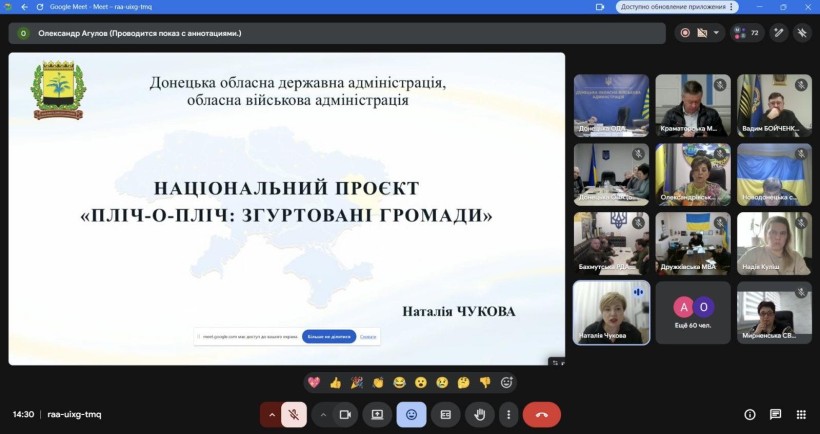The image size is (820, 434).
Task: Click the Новодонецька participant tile
Action: [x=775, y=175]
